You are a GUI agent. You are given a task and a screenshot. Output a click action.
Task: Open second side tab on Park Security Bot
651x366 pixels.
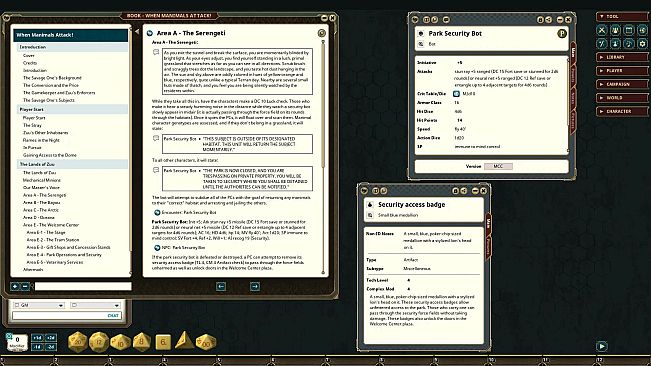coord(573,75)
